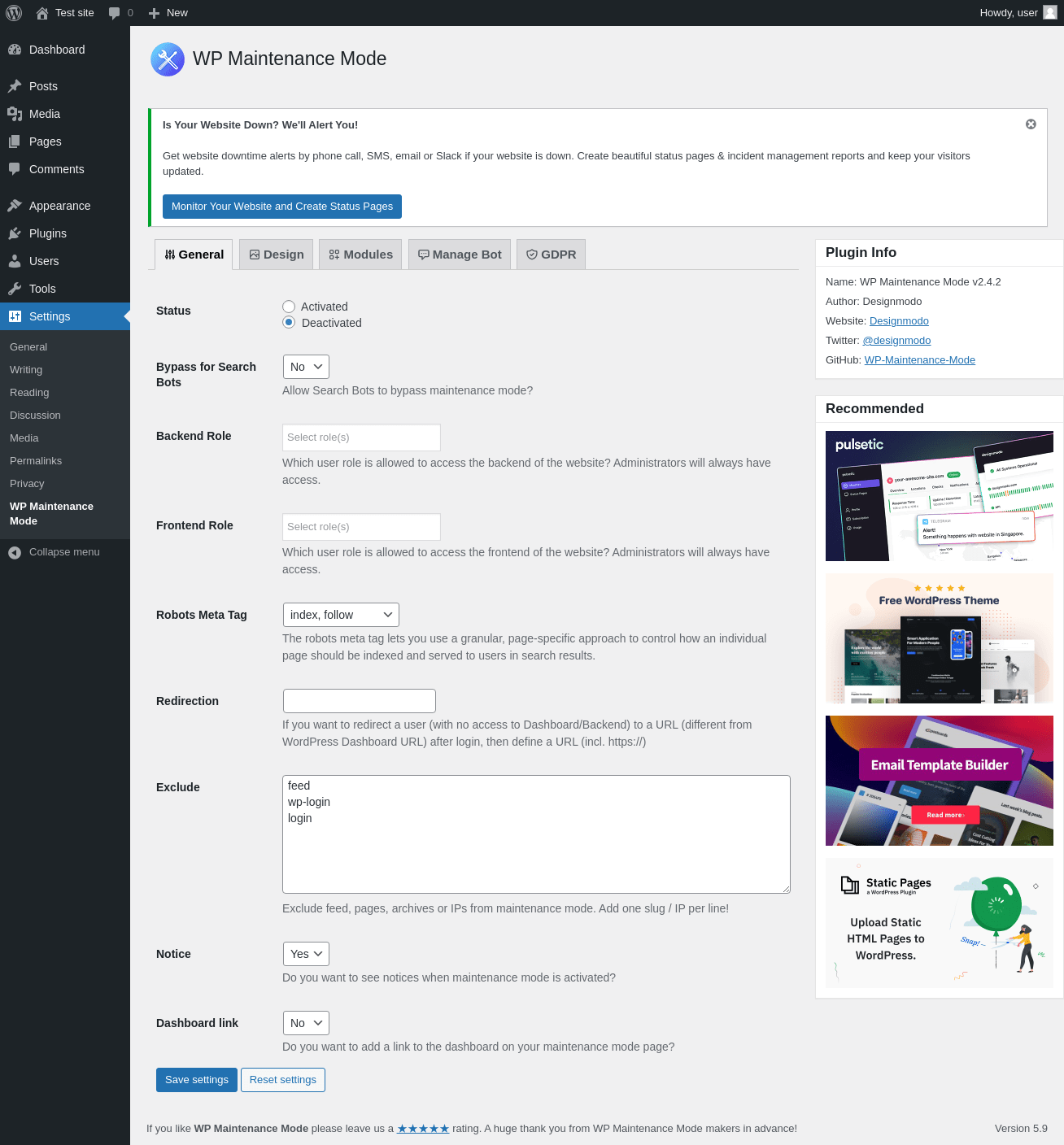
Task: Click the Media library icon in sidebar
Action: coord(15,114)
